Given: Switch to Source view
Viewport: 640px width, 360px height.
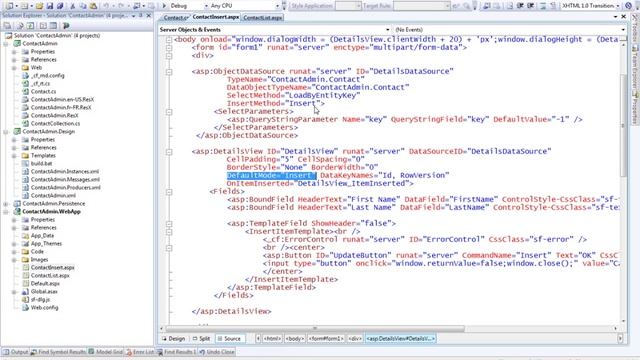Looking at the screenshot, I should point(229,339).
